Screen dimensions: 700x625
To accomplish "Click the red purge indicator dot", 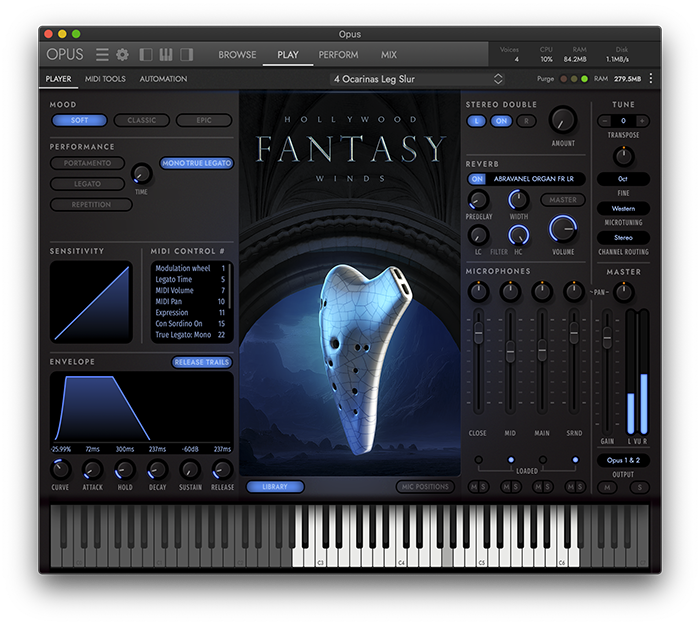I will click(563, 79).
